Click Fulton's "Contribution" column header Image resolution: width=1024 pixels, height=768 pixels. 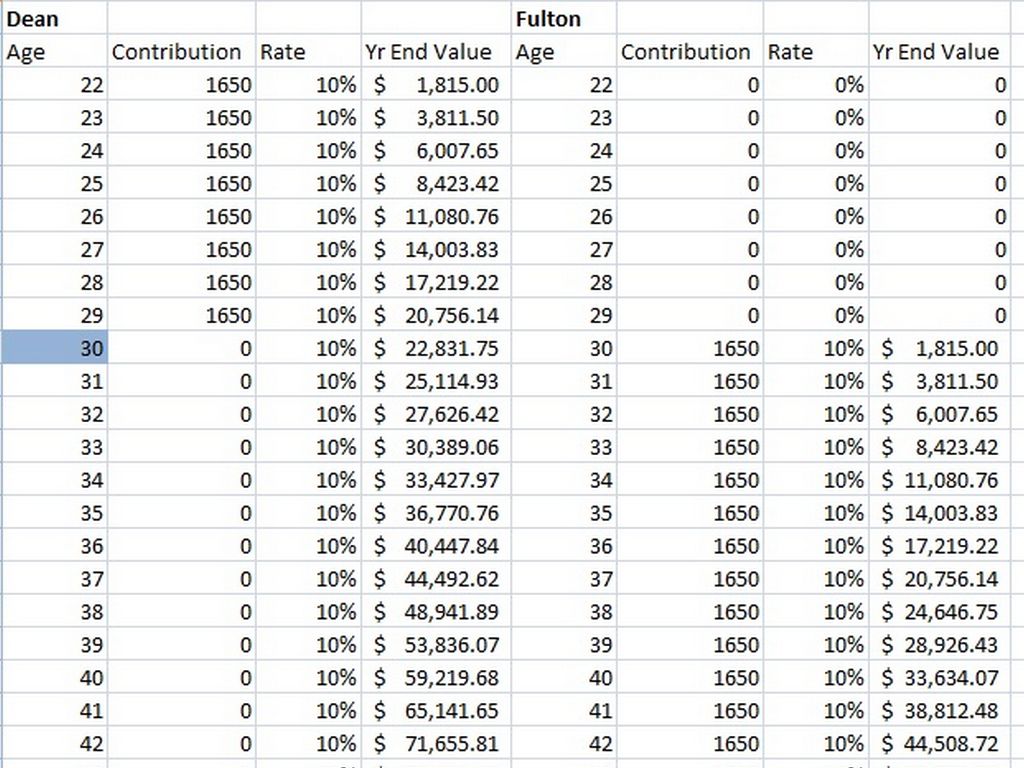[x=686, y=52]
